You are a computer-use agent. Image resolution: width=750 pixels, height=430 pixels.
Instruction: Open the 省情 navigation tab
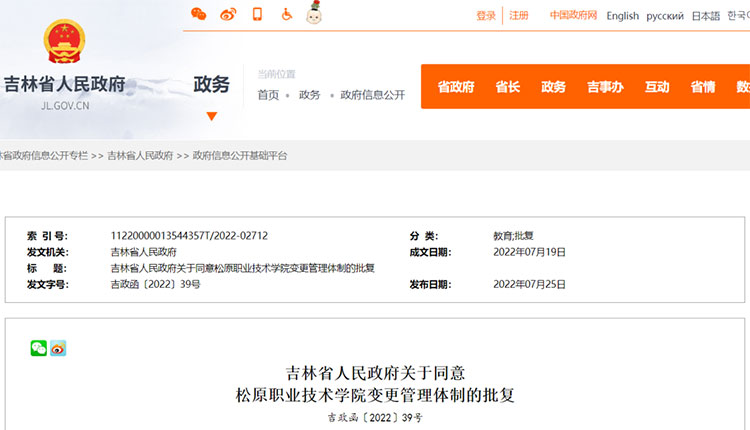click(703, 87)
